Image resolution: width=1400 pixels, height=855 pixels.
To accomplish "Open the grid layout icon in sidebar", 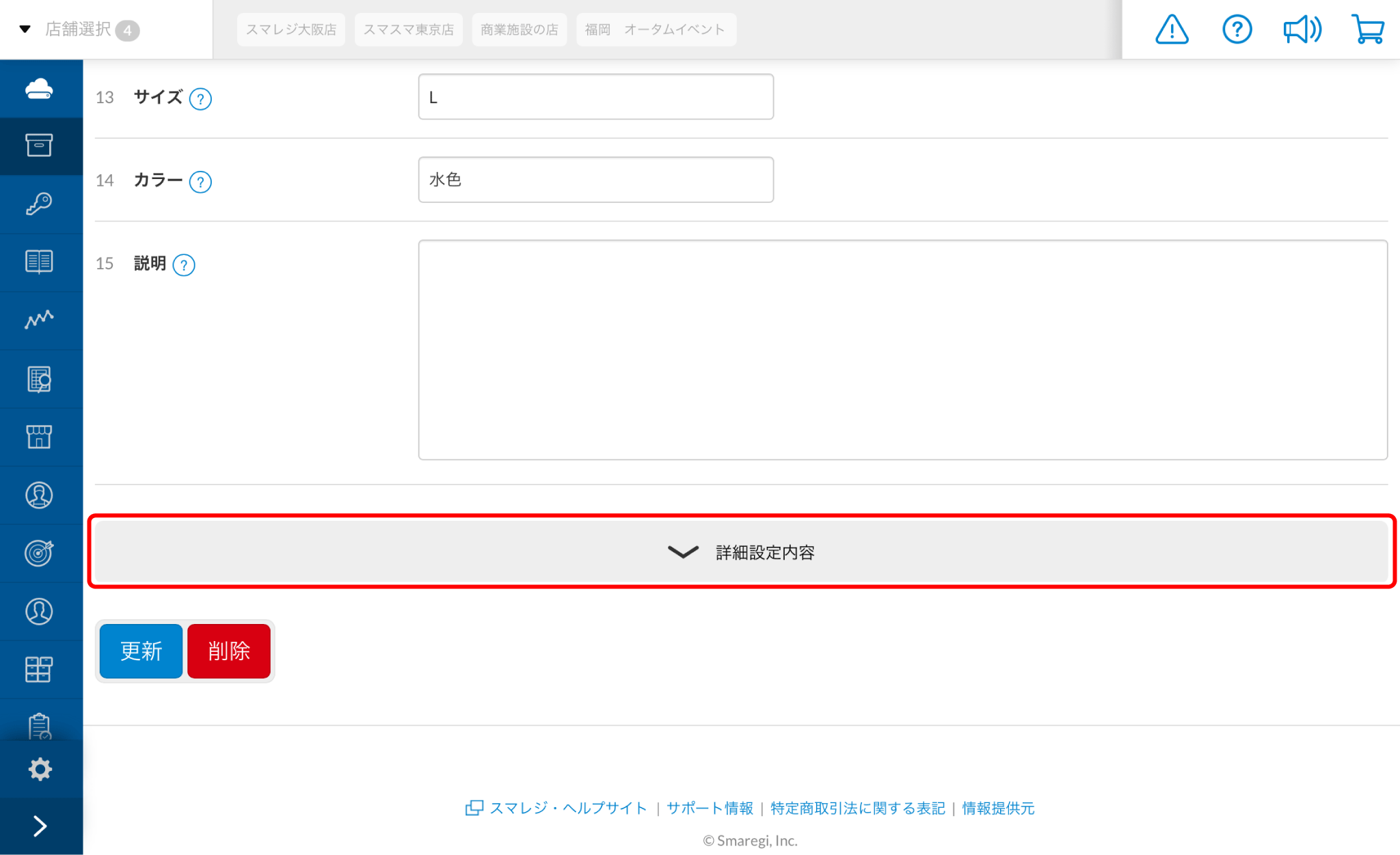I will pos(40,669).
